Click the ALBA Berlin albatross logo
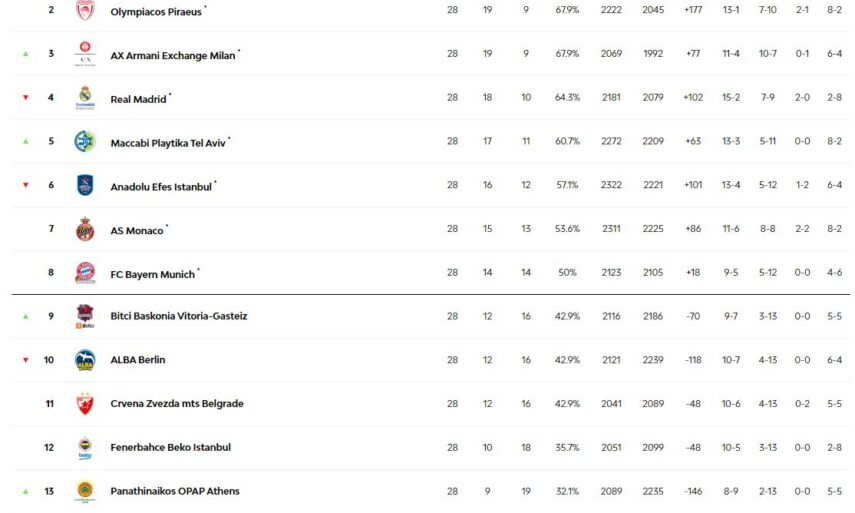 85,360
